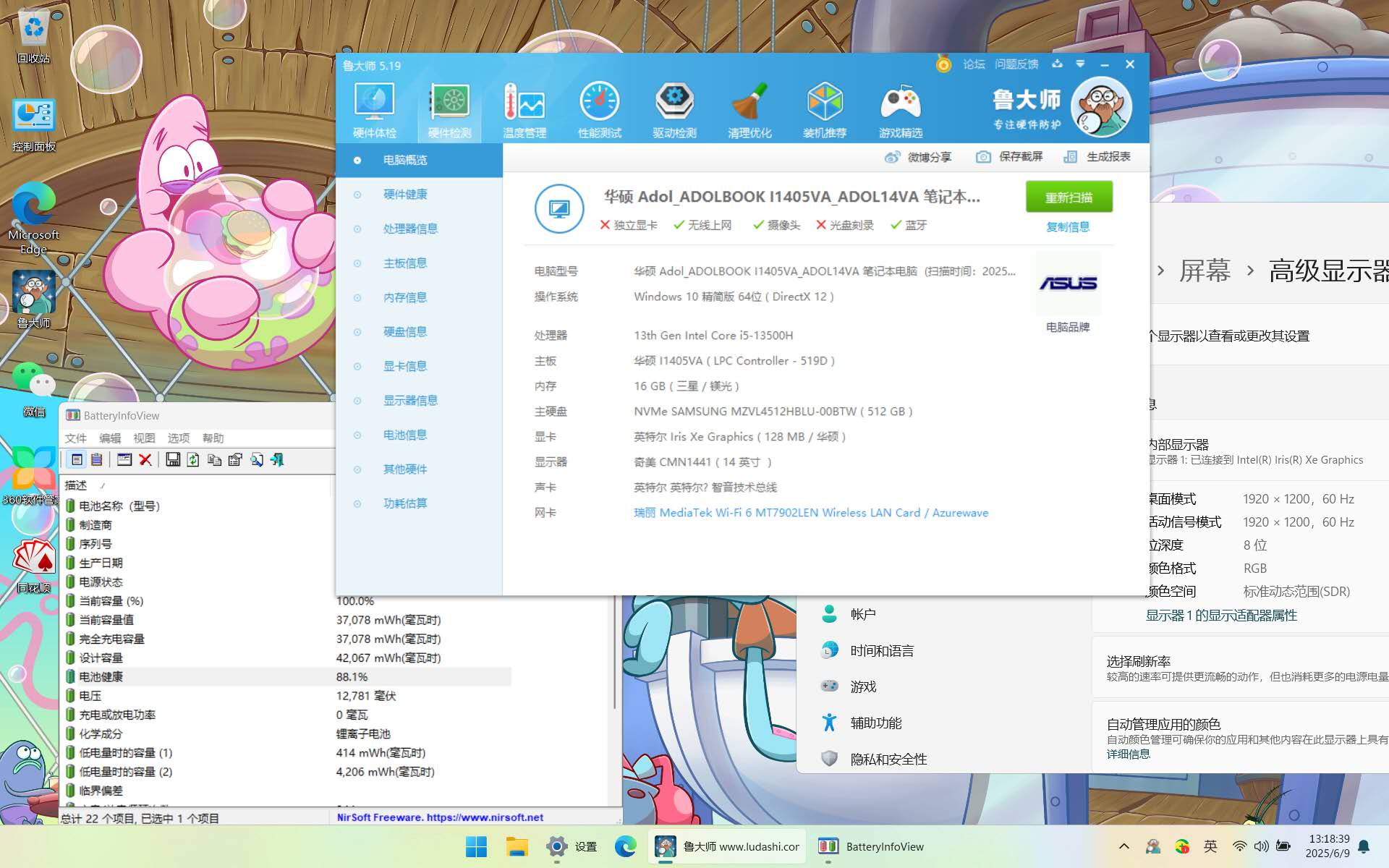Viewport: 1389px width, 868px height.
Task: Open the 选项 menu in BatteryInfoView
Action: point(179,438)
